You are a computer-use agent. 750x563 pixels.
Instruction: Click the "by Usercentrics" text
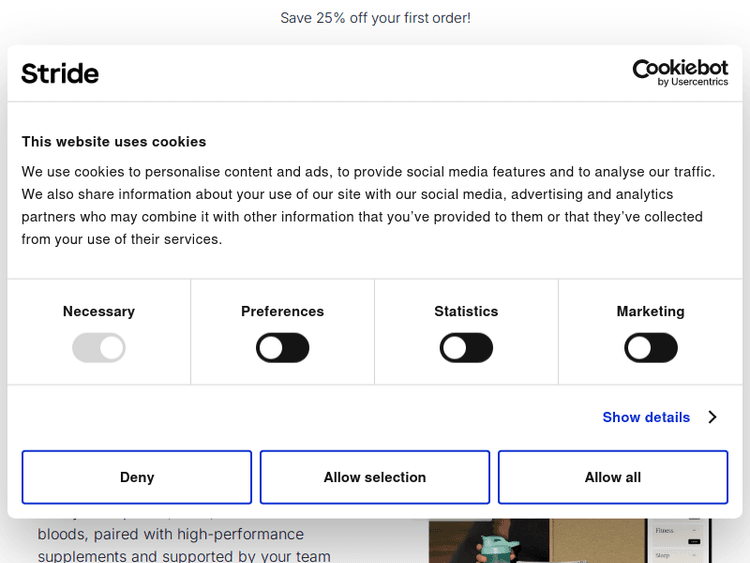[x=693, y=82]
